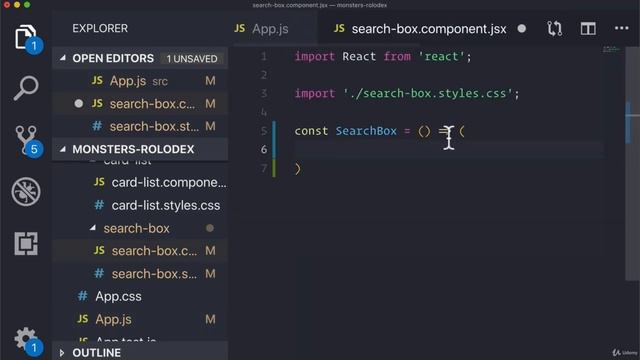Click line number 1 in the gutter

click(264, 56)
